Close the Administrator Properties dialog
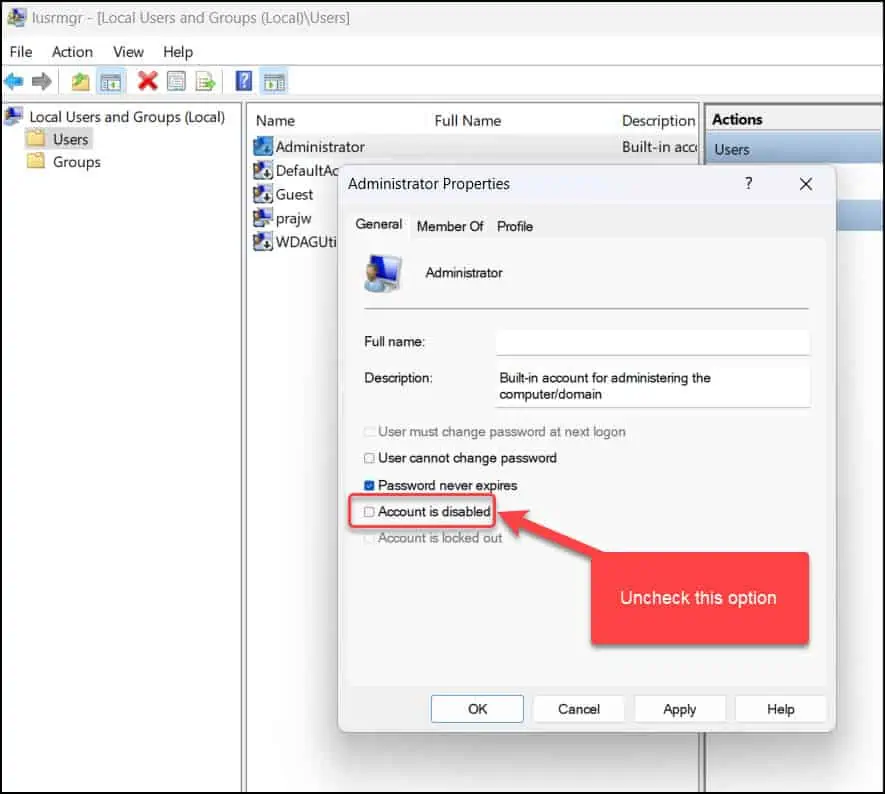The height and width of the screenshot is (794, 885). (806, 184)
